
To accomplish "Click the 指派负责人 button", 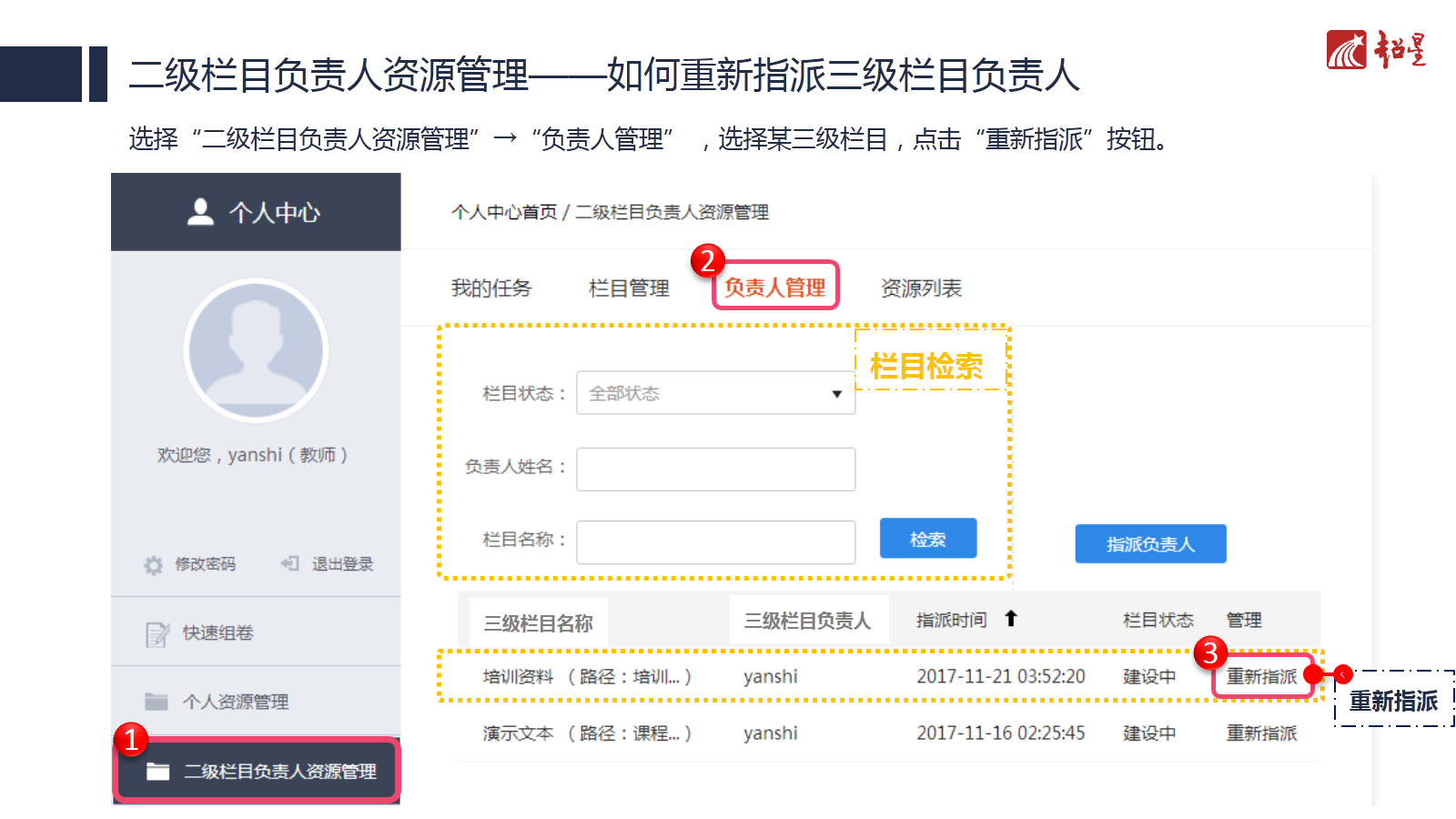I will click(1150, 544).
